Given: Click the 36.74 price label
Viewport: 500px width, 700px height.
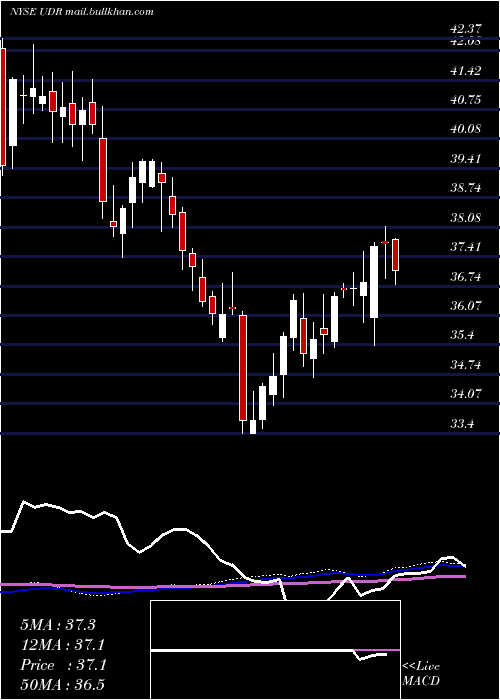Looking at the screenshot, I should [x=466, y=277].
